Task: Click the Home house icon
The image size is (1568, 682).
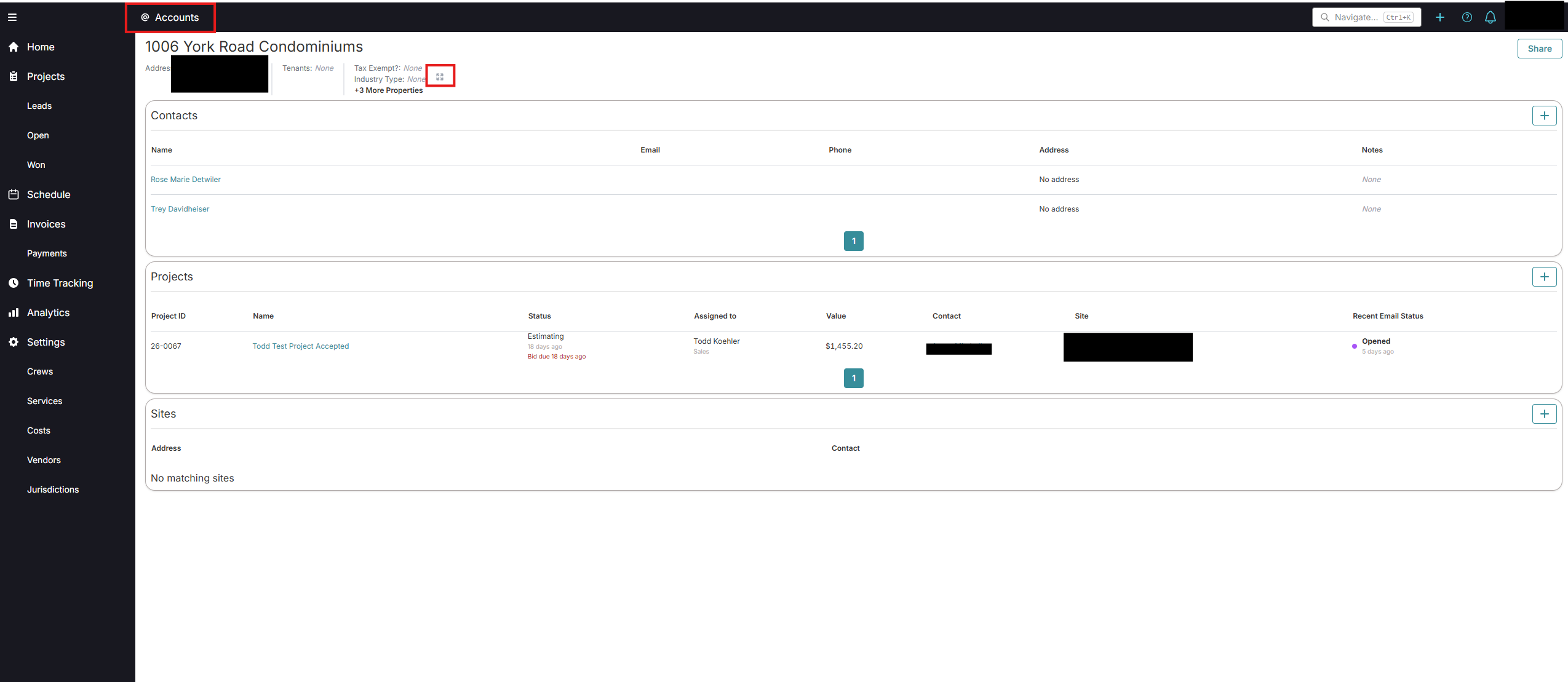Action: click(x=14, y=47)
